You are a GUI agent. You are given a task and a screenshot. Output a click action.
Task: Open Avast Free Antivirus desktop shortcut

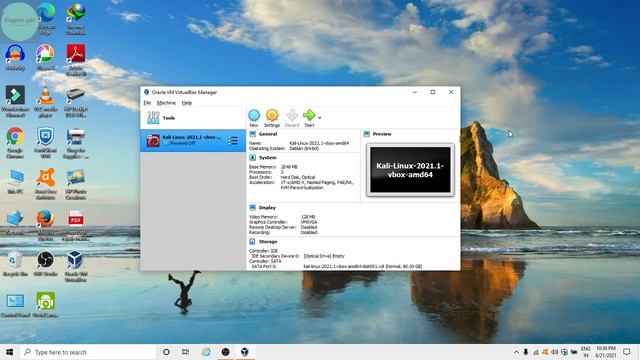[45, 184]
